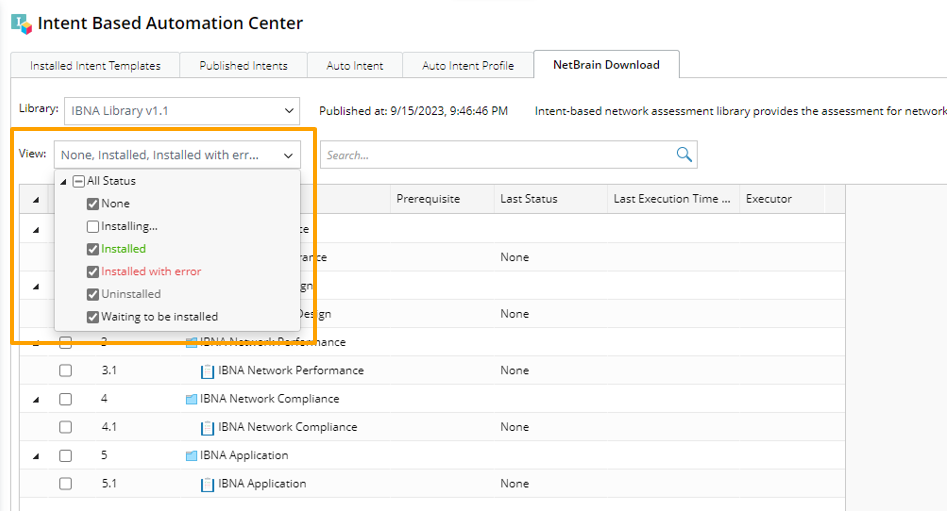Click the Prerequisite column header

(428, 199)
